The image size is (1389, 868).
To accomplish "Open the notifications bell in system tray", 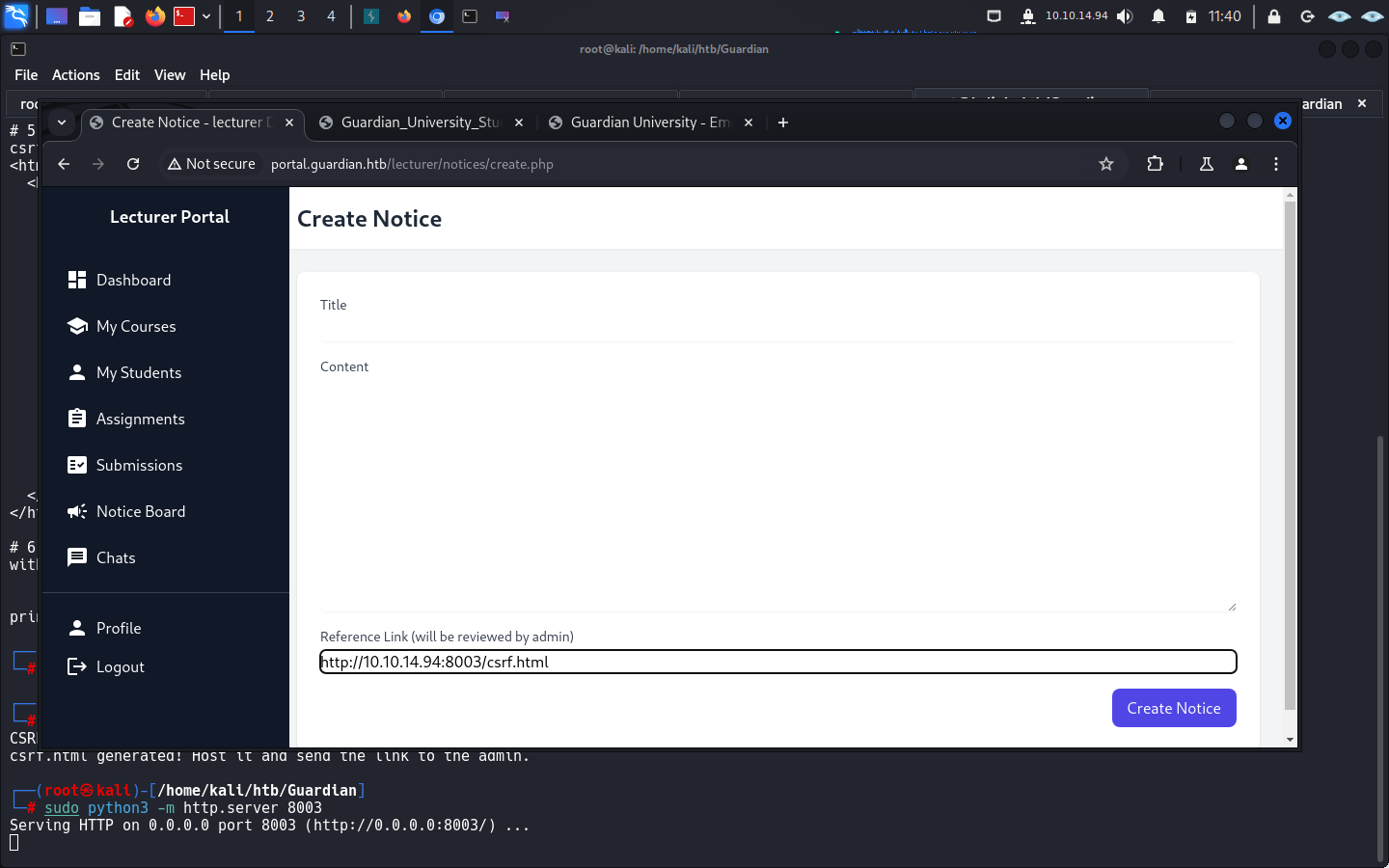I will pyautogui.click(x=1158, y=16).
